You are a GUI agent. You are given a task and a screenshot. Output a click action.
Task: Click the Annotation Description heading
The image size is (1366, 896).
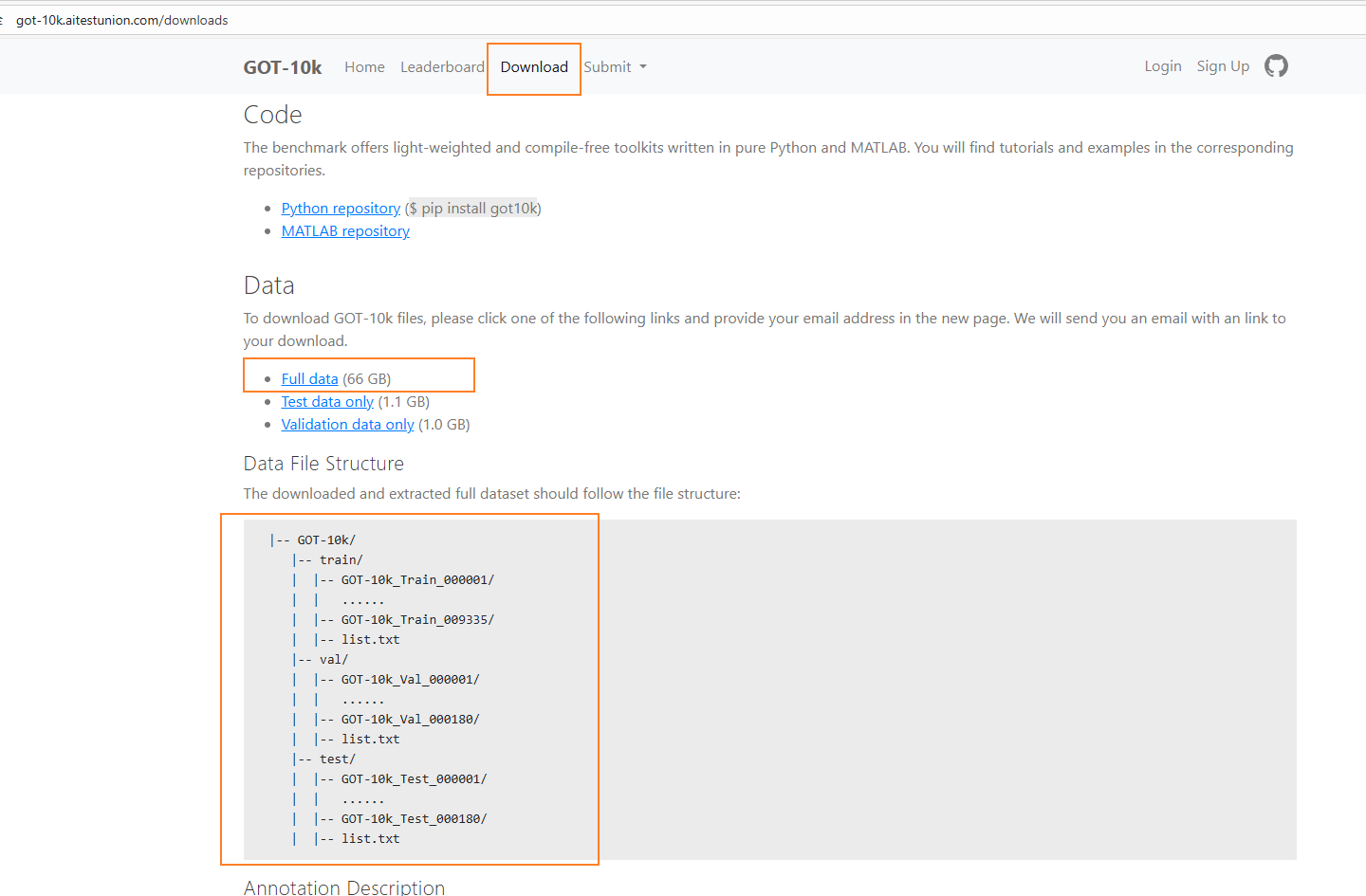coord(344,887)
